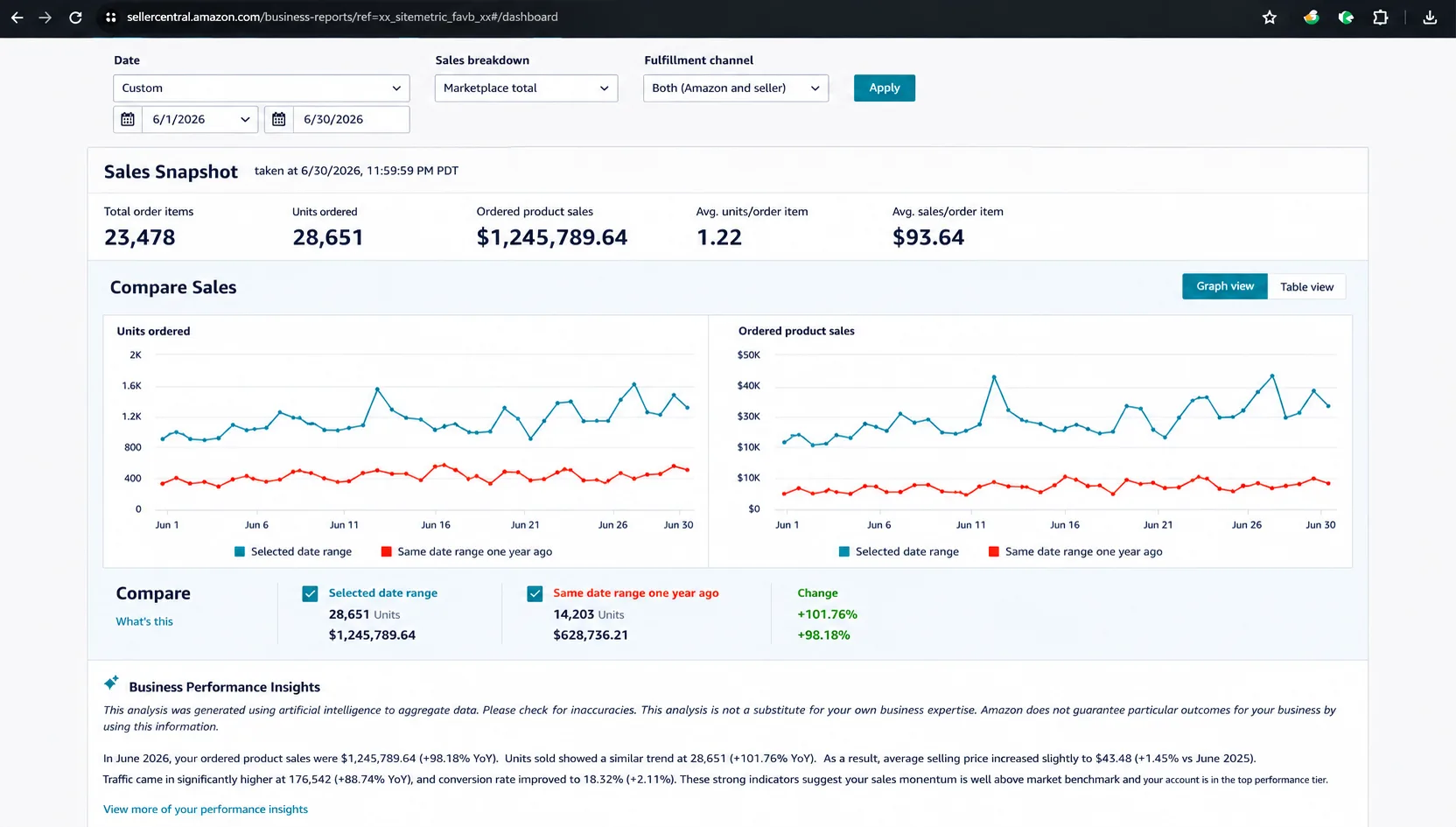Open the Sales breakdown Marketplace total dropdown
Screen dimensions: 1456x827
tap(526, 88)
